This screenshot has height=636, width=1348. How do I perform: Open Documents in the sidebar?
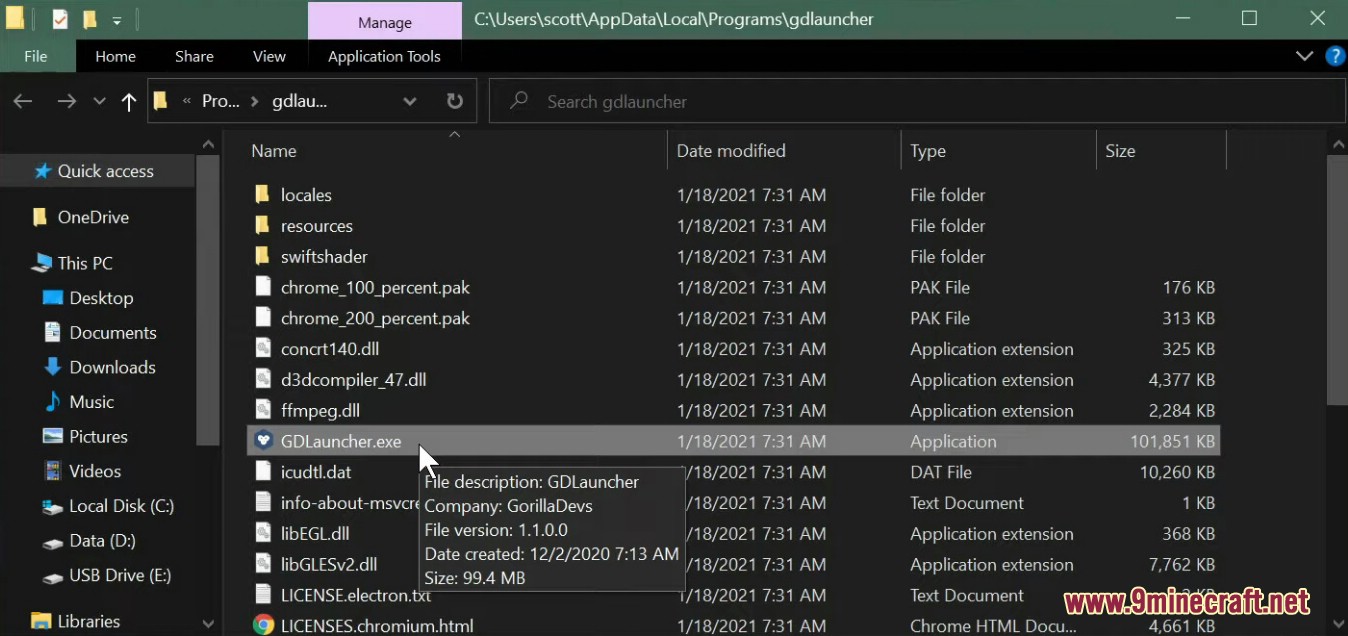point(112,332)
